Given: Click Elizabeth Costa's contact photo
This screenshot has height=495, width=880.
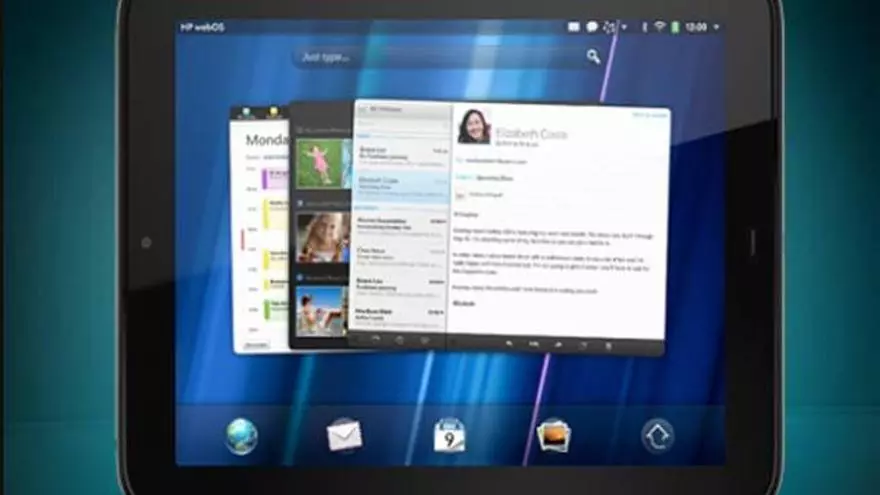Looking at the screenshot, I should [474, 127].
